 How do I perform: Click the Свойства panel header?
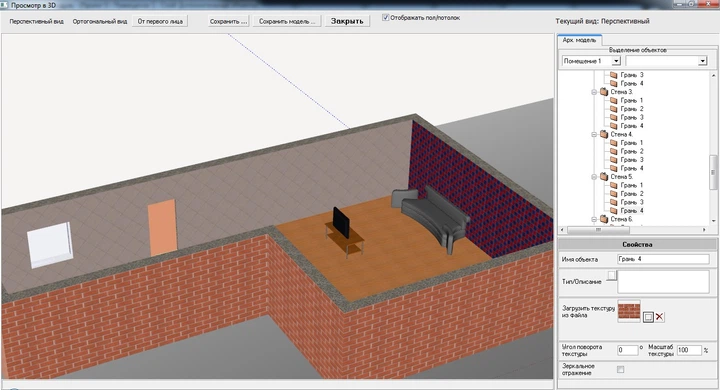click(637, 244)
